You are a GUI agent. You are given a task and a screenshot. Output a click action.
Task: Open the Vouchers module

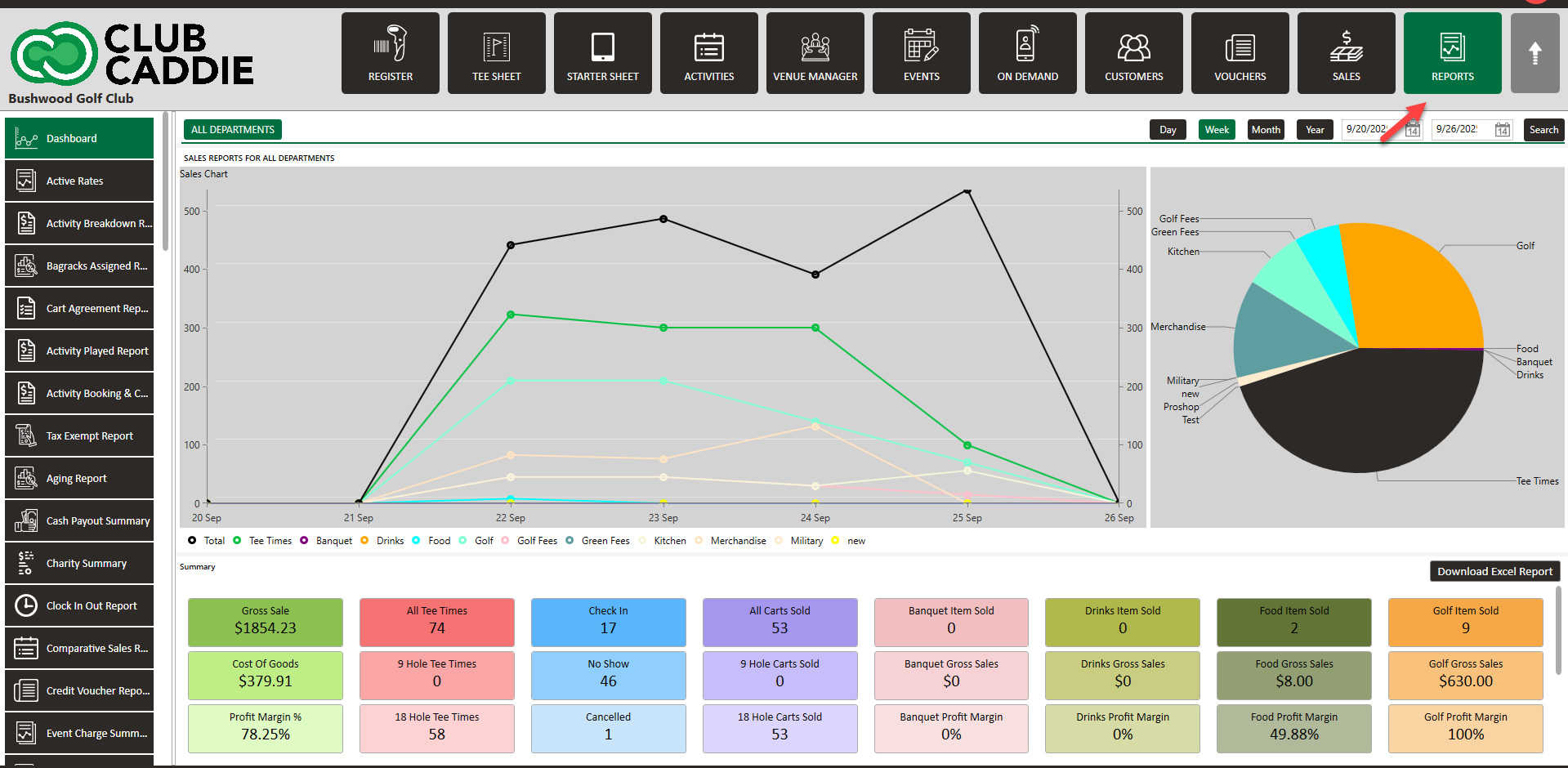tap(1240, 53)
